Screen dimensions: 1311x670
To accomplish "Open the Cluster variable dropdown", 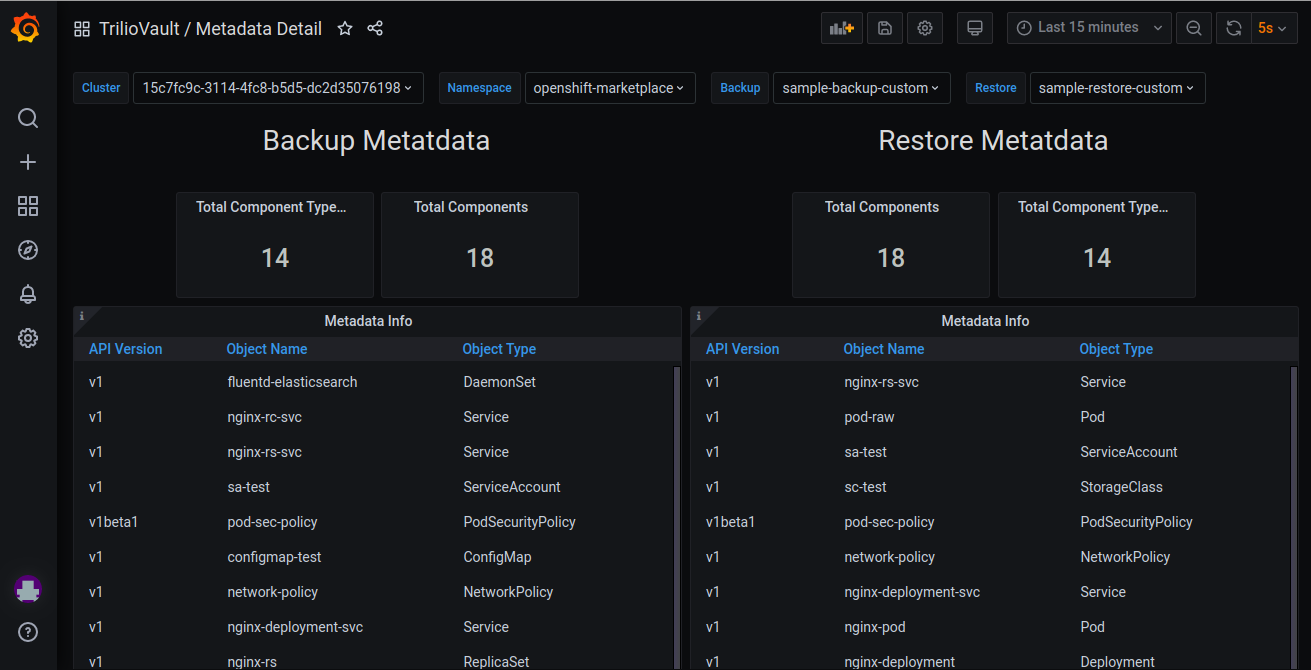I will pos(278,88).
